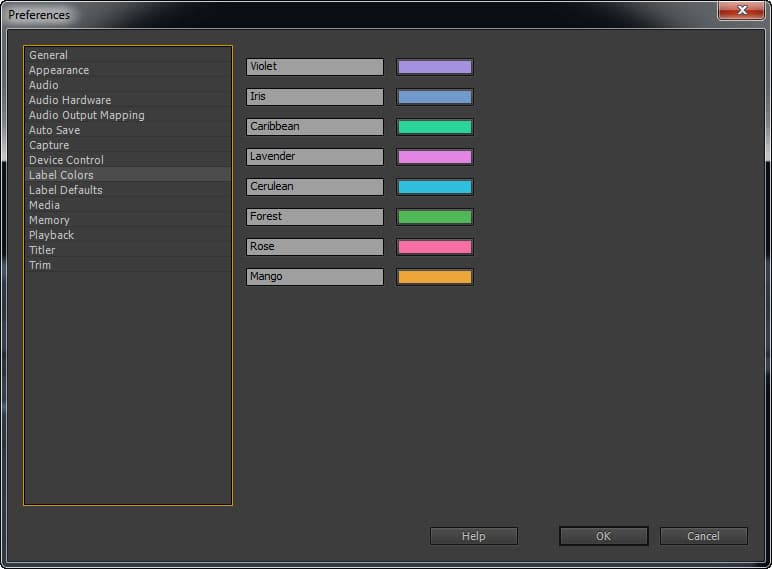Open Trim preferences
772x569 pixels.
coord(128,265)
